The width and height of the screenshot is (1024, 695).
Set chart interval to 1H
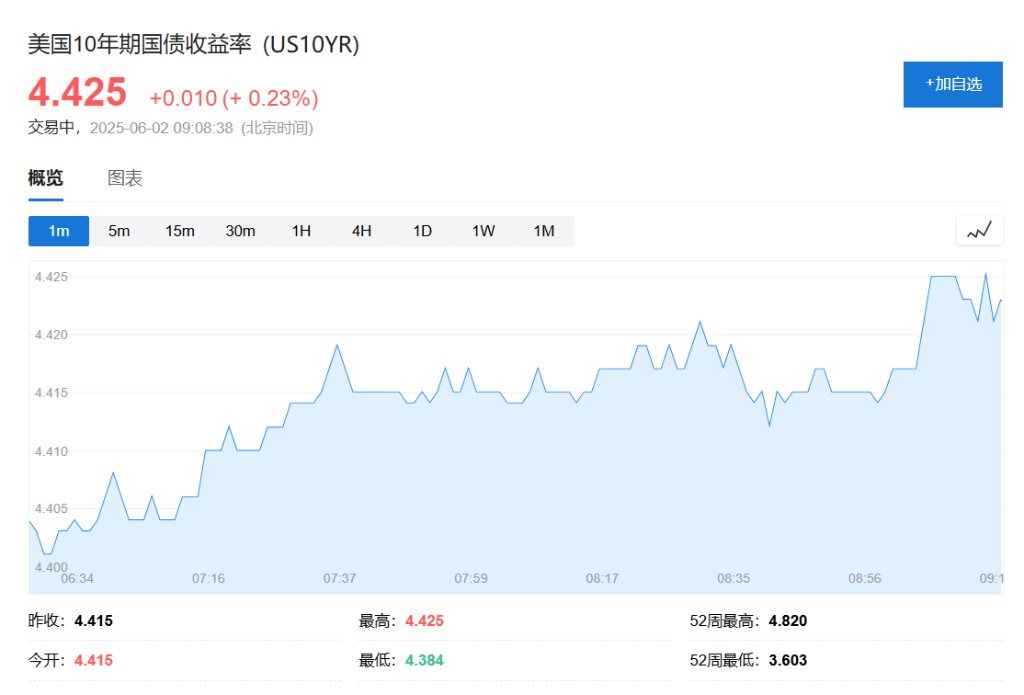point(301,231)
